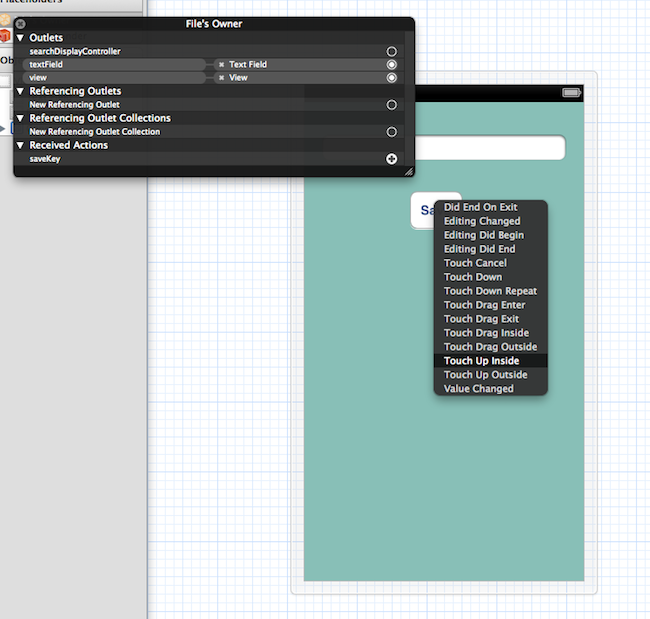Viewport: 650px width, 619px height.
Task: Click the battery icon in status bar
Action: click(571, 92)
